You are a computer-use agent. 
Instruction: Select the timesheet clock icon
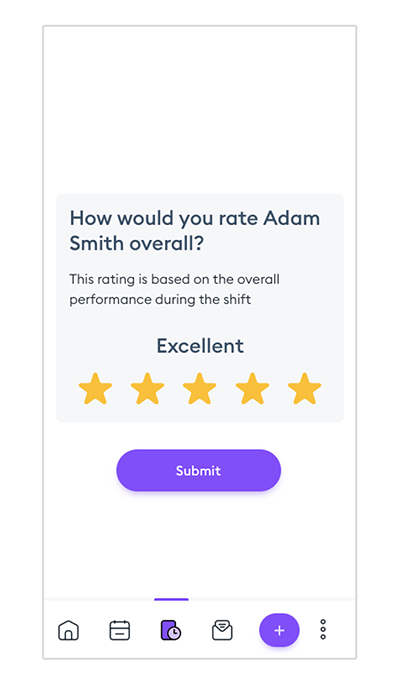point(171,630)
